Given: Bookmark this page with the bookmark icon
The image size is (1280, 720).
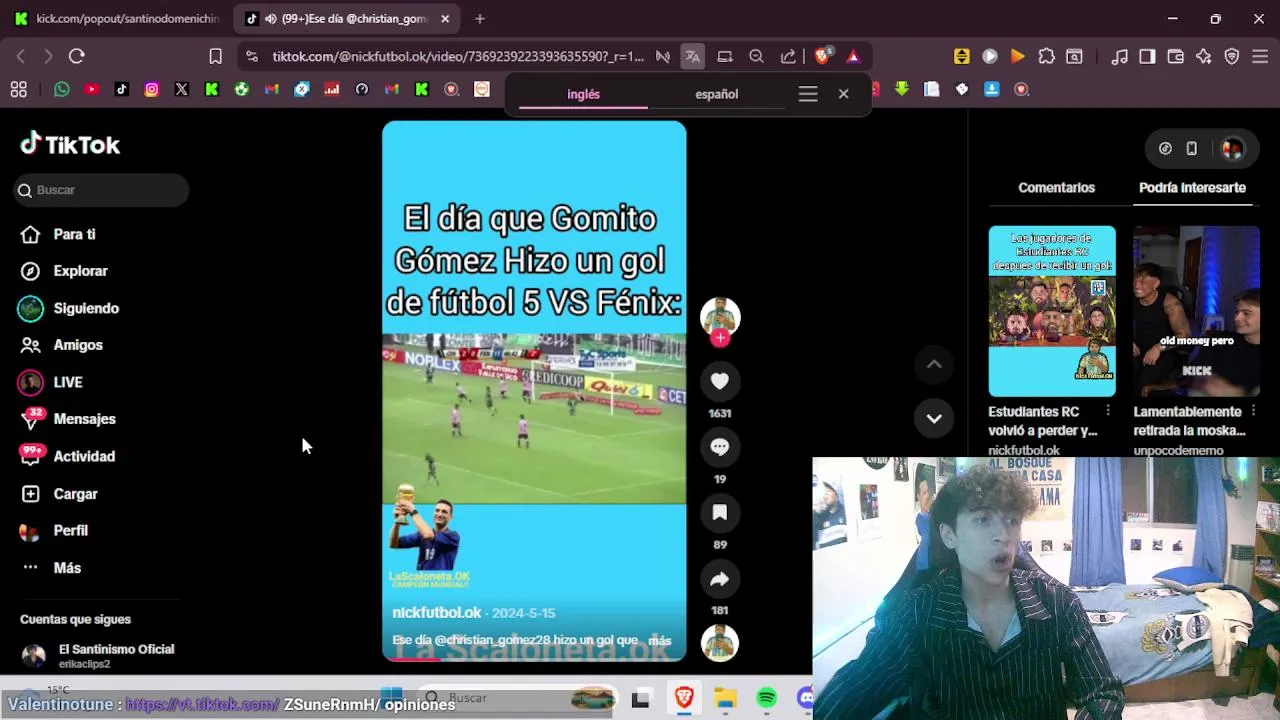Looking at the screenshot, I should tap(215, 56).
